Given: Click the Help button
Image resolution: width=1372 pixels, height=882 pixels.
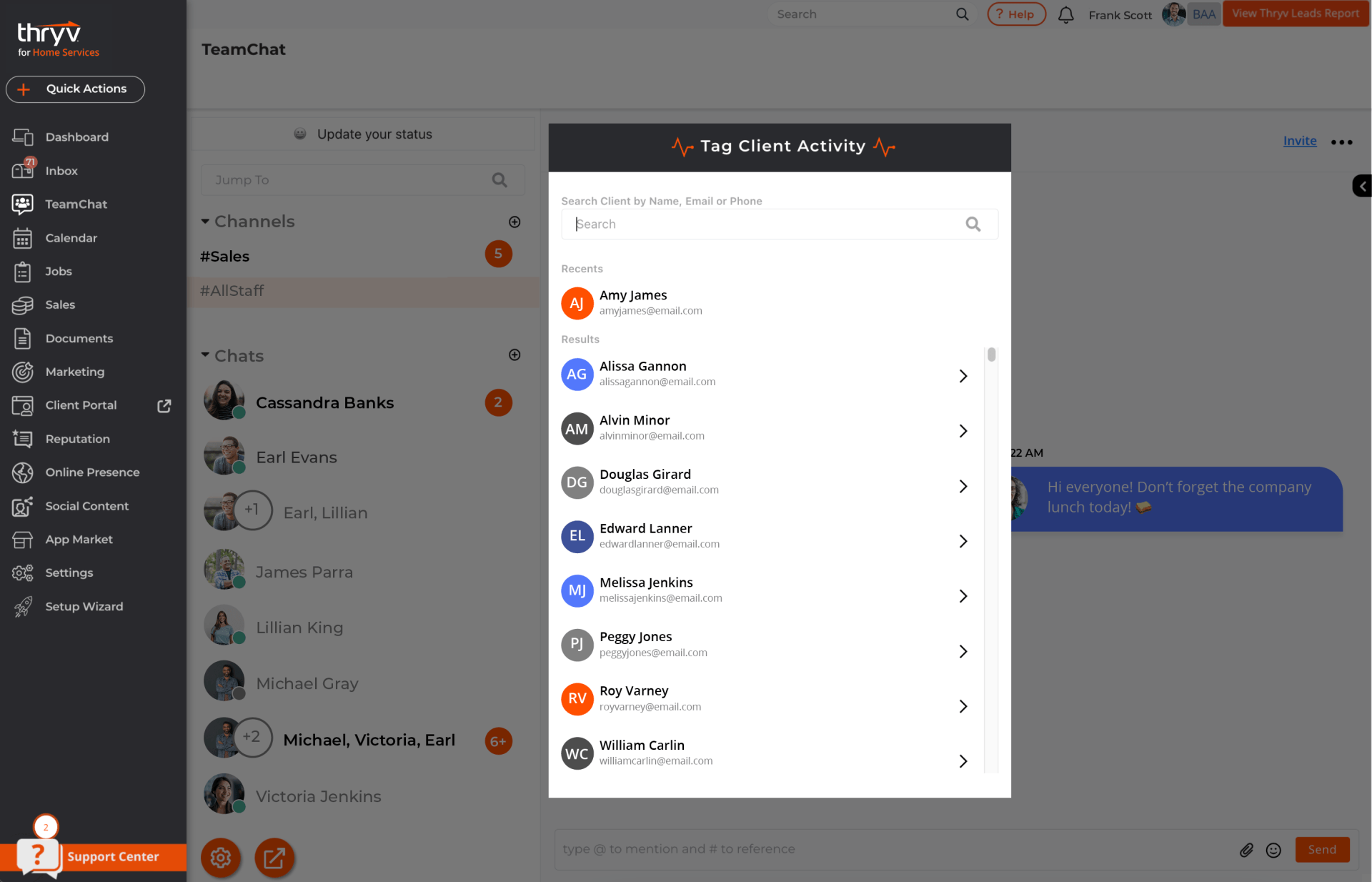Looking at the screenshot, I should [x=1016, y=14].
